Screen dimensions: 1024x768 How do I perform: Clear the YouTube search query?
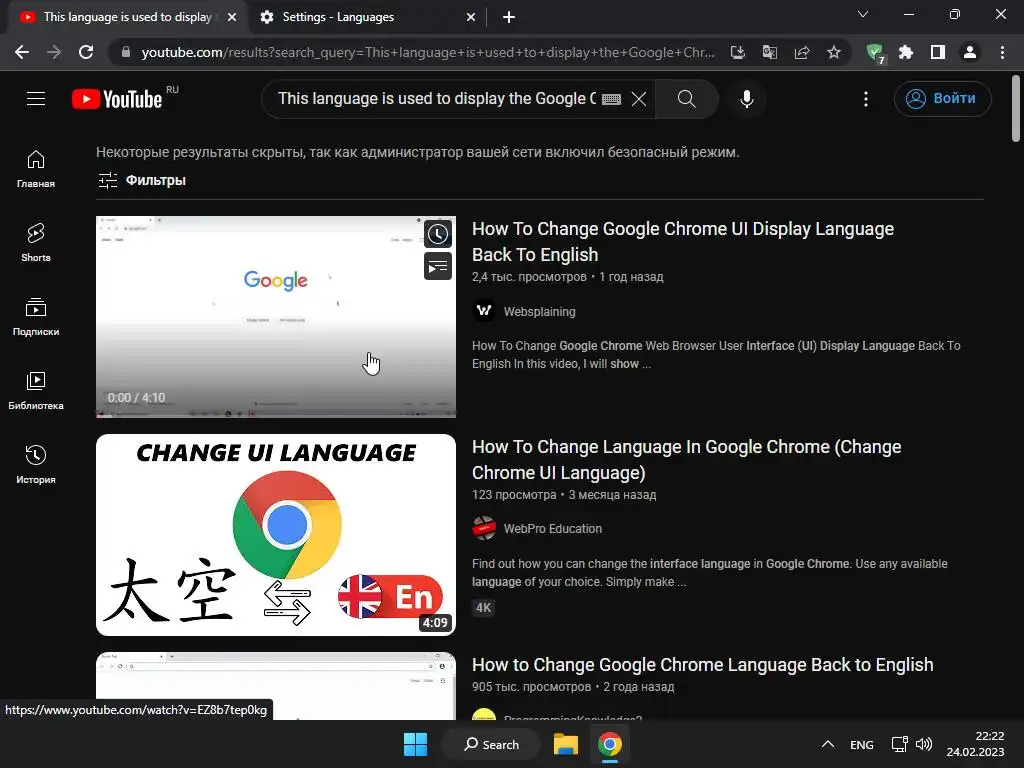[639, 99]
